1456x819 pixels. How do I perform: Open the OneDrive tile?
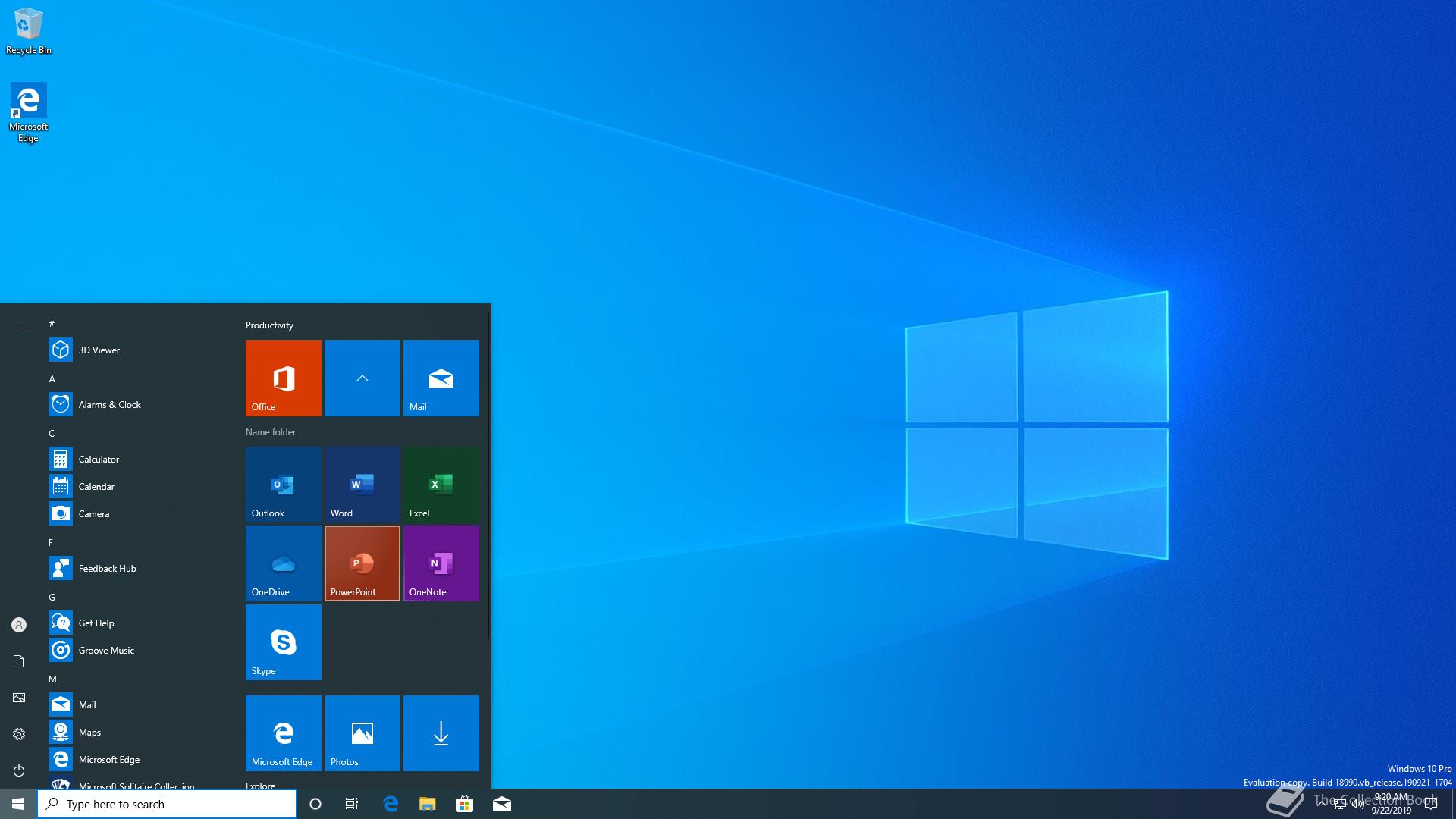283,563
